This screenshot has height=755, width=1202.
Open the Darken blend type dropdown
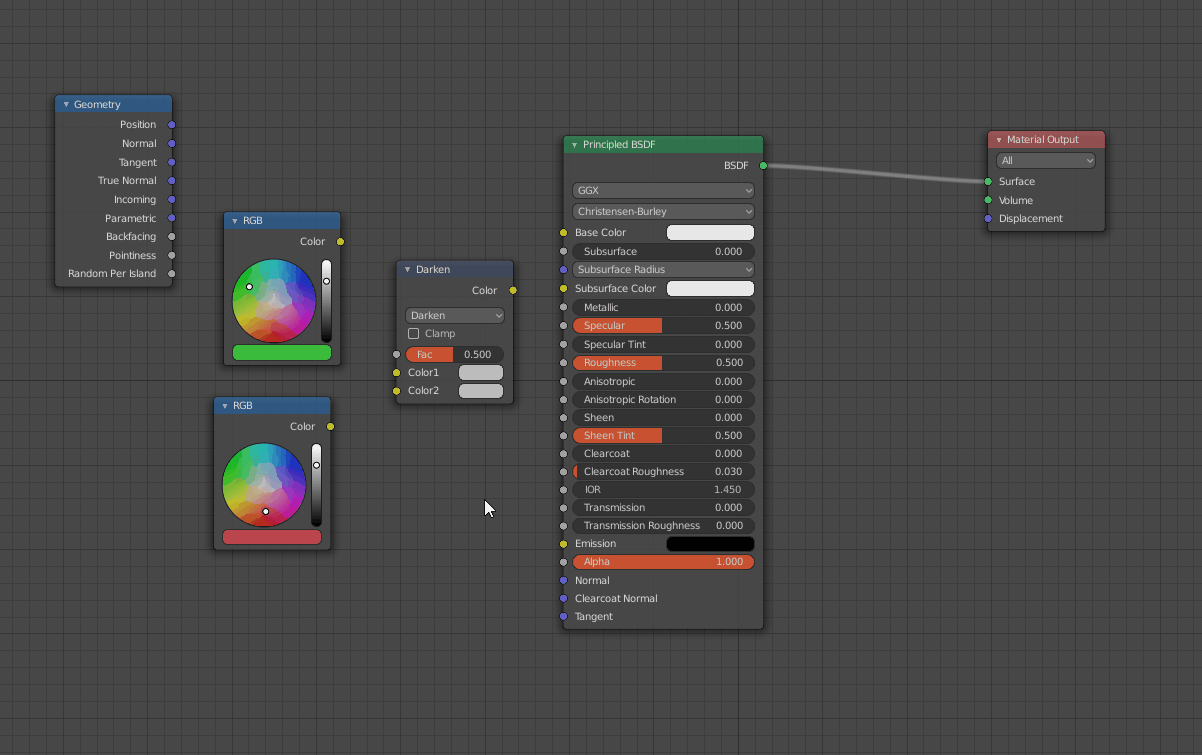tap(455, 315)
